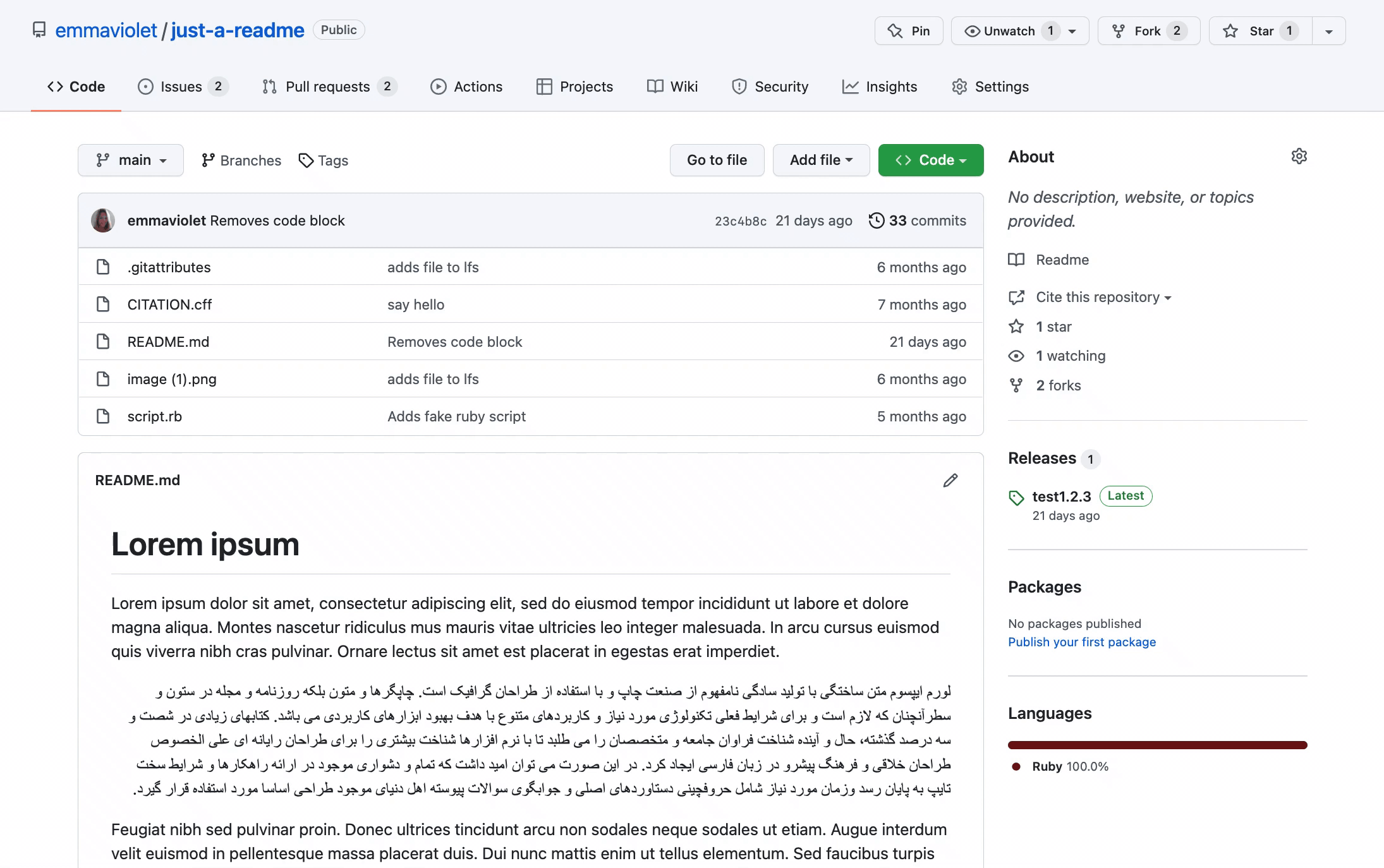Open the main branch dropdown
Viewport: 1384px width, 868px height.
[x=131, y=160]
